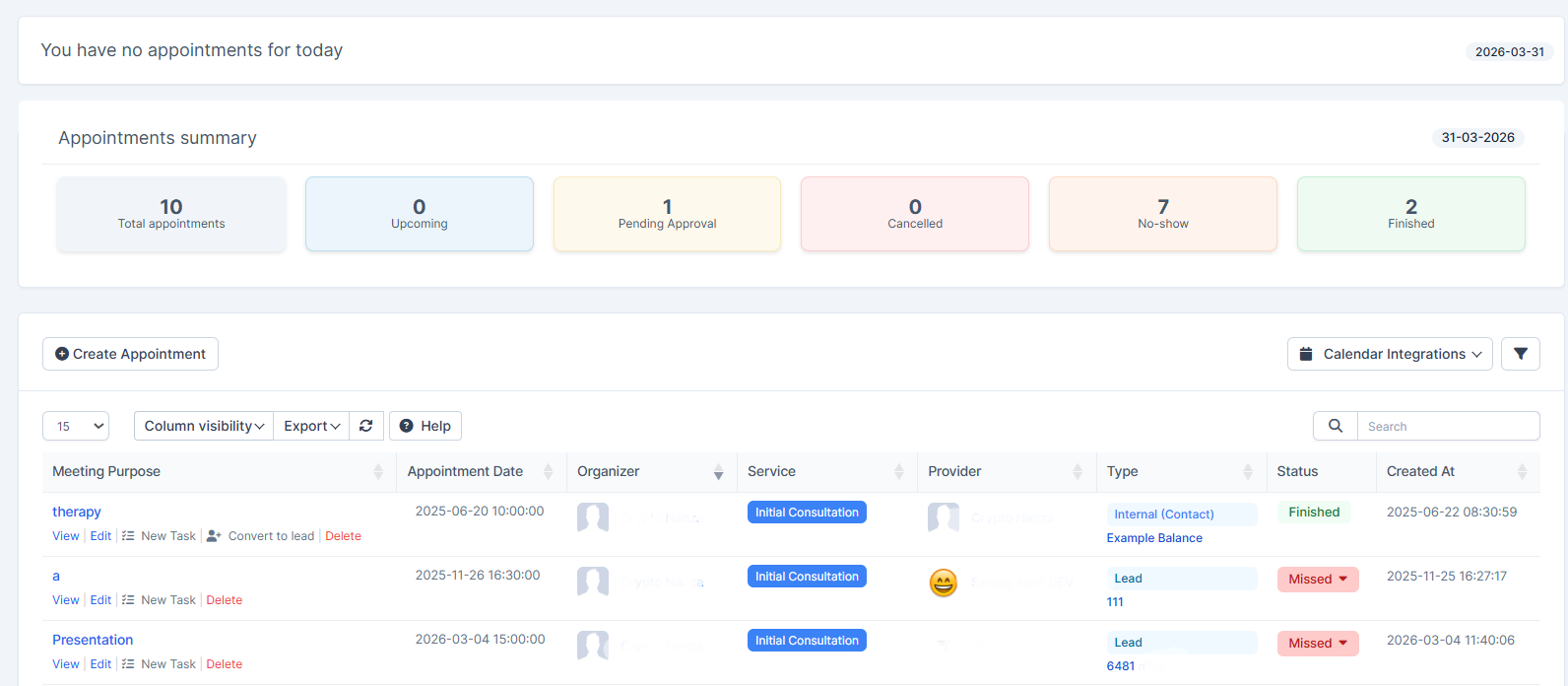Viewport: 1568px width, 686px height.
Task: Select the Pending Approval summary card
Action: coord(667,214)
